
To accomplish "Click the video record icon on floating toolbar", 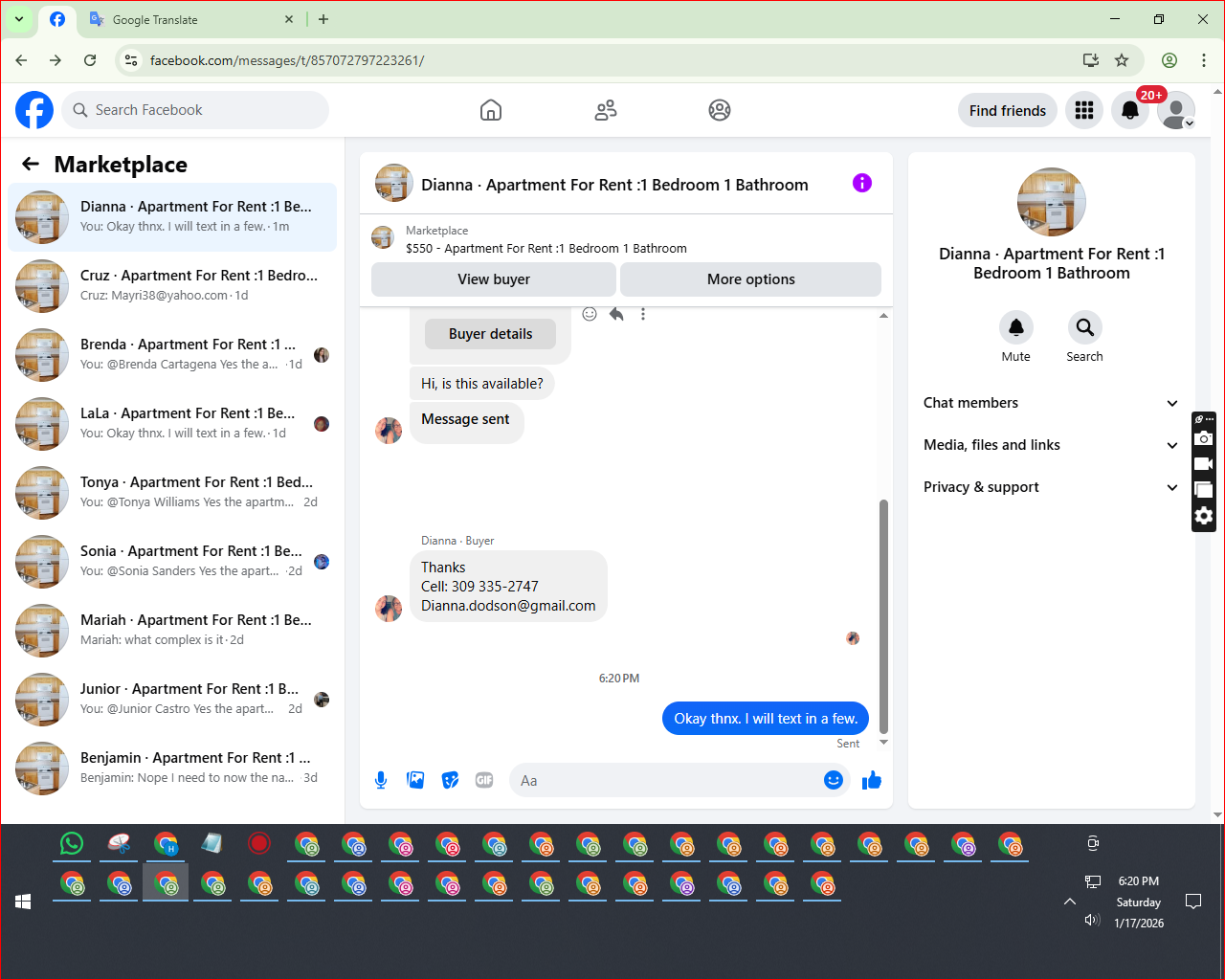I will 1204,464.
